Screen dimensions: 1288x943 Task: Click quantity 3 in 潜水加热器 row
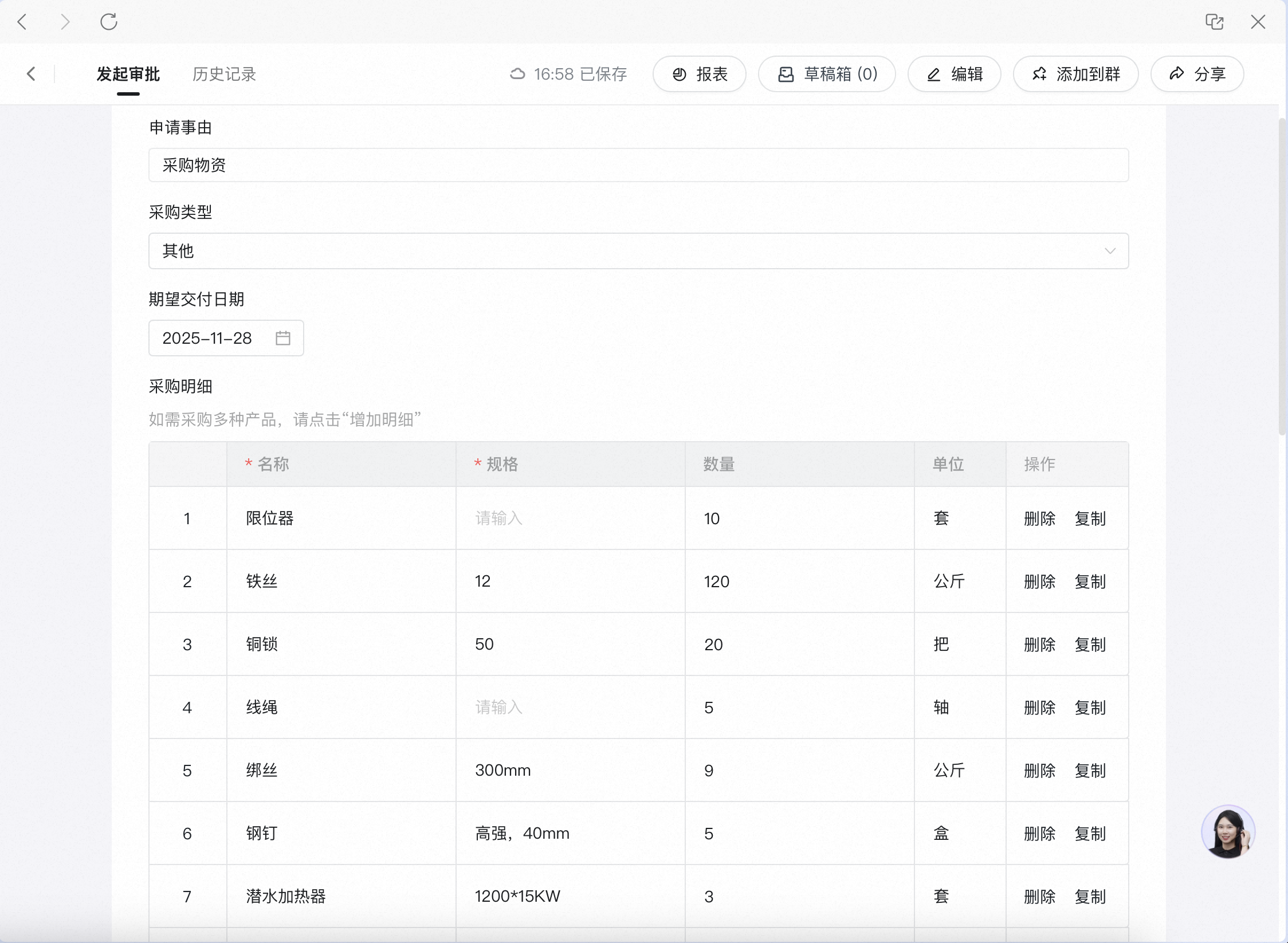pos(800,897)
